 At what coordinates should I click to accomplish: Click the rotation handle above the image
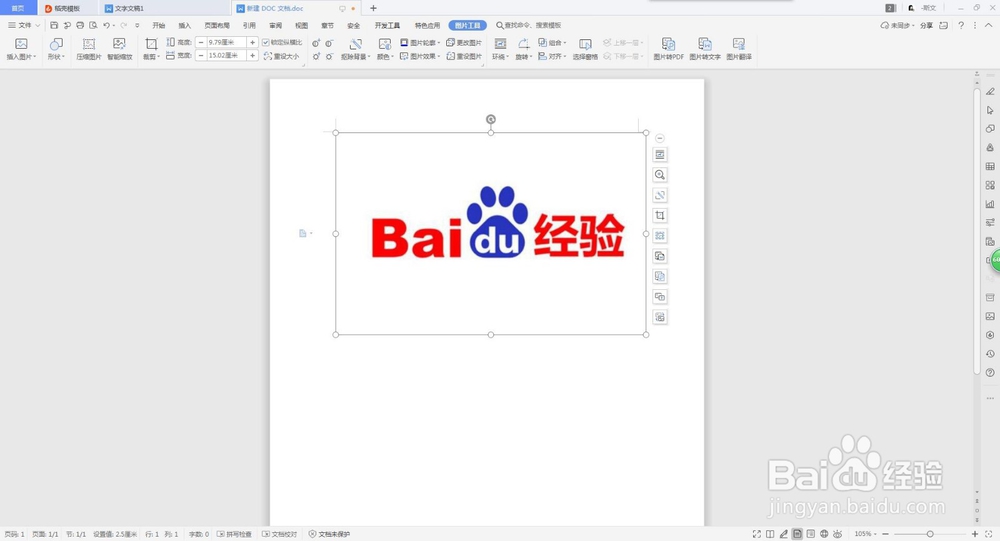[x=490, y=119]
